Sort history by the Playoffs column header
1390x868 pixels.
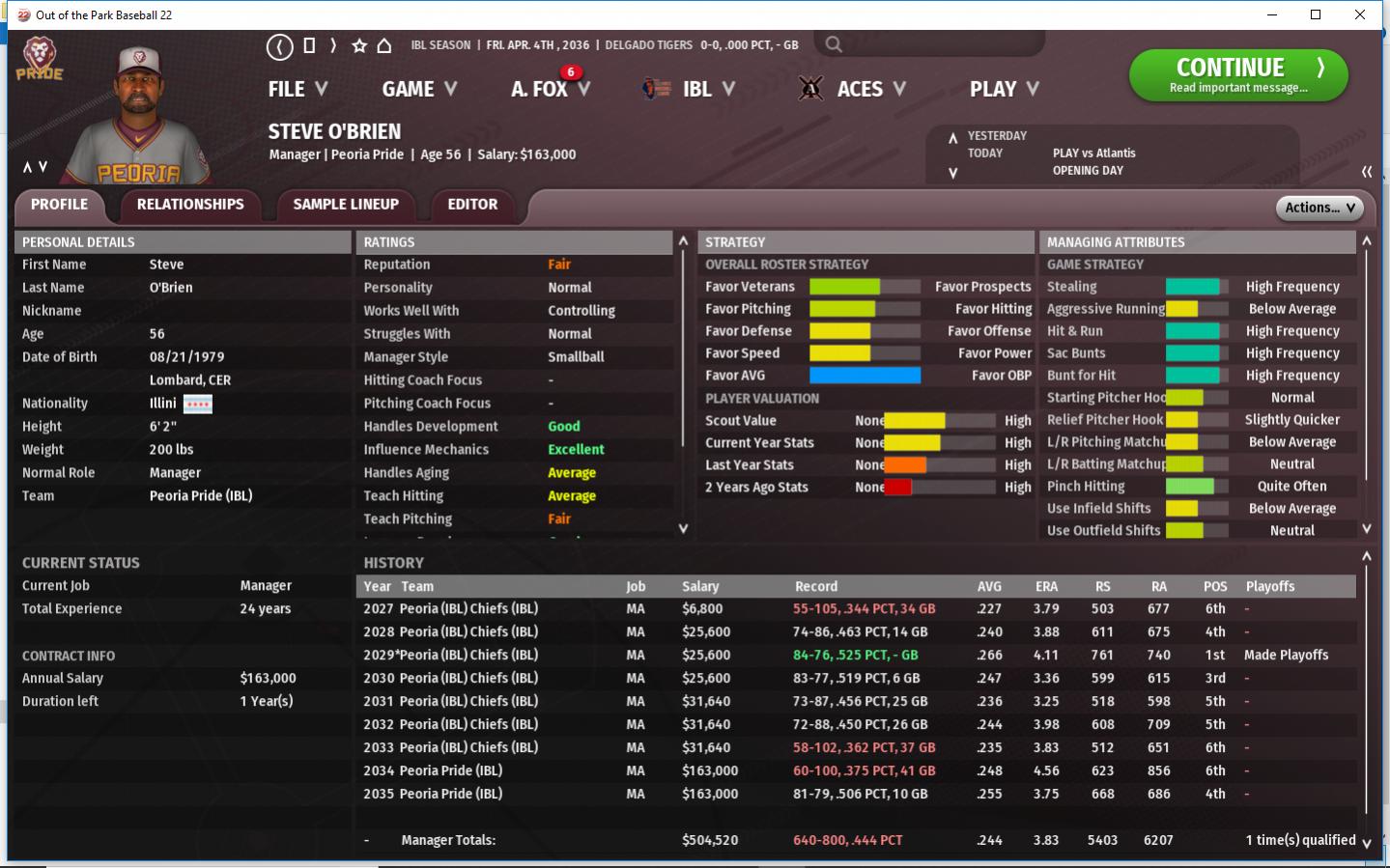(1270, 586)
